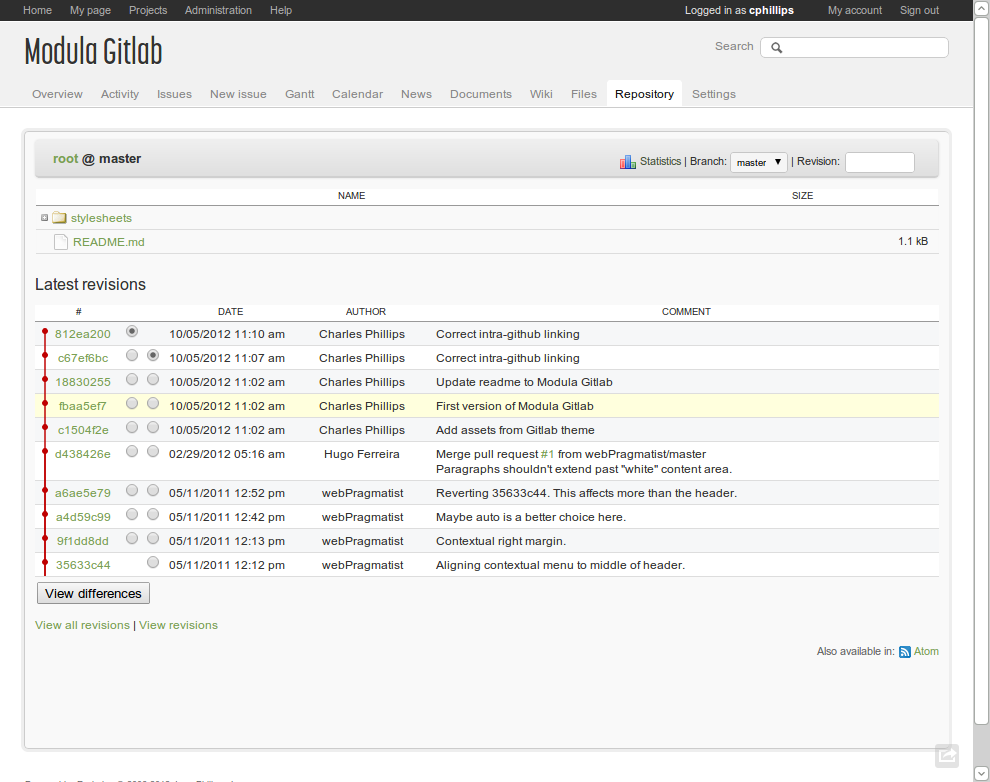Open the Gantt tab
Screen dimensions: 990x782
[x=299, y=94]
